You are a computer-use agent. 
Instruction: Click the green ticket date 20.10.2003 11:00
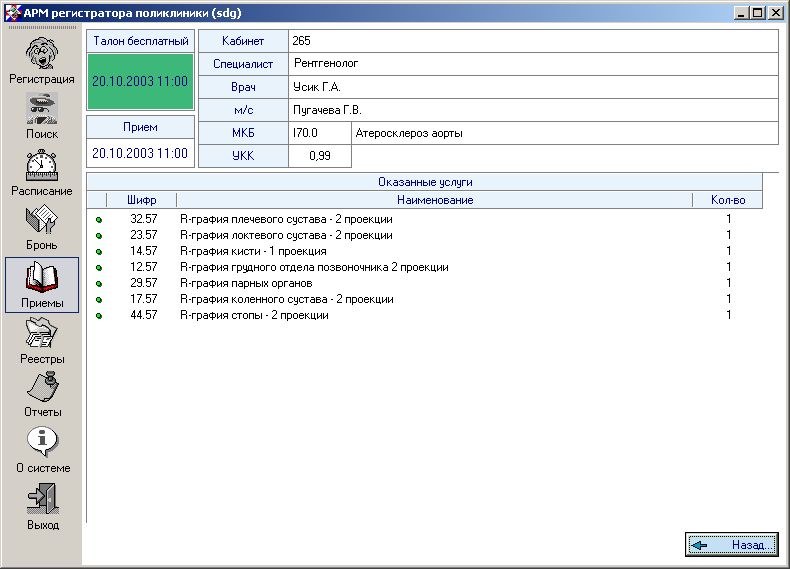[x=140, y=82]
